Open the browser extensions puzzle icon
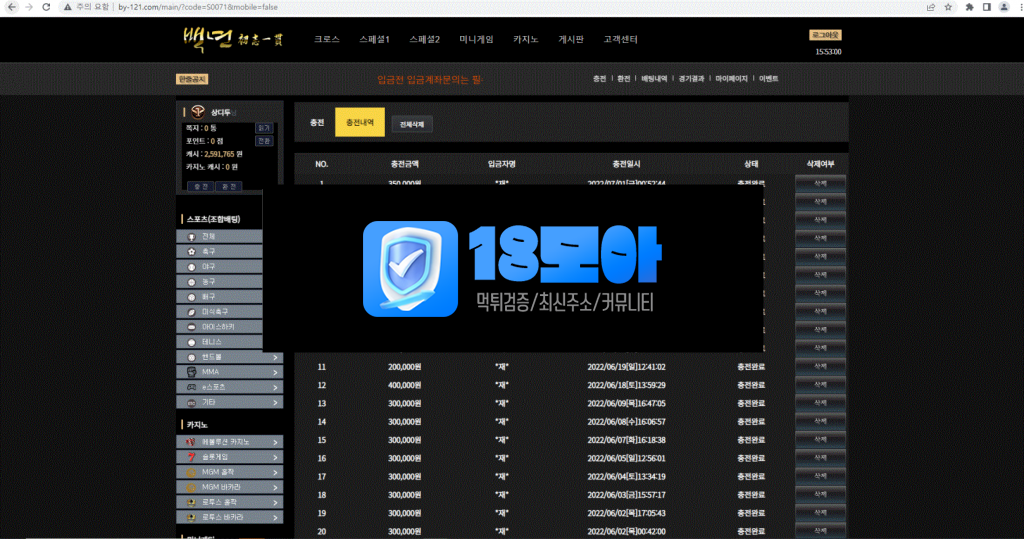The height and width of the screenshot is (539, 1024). [969, 7]
